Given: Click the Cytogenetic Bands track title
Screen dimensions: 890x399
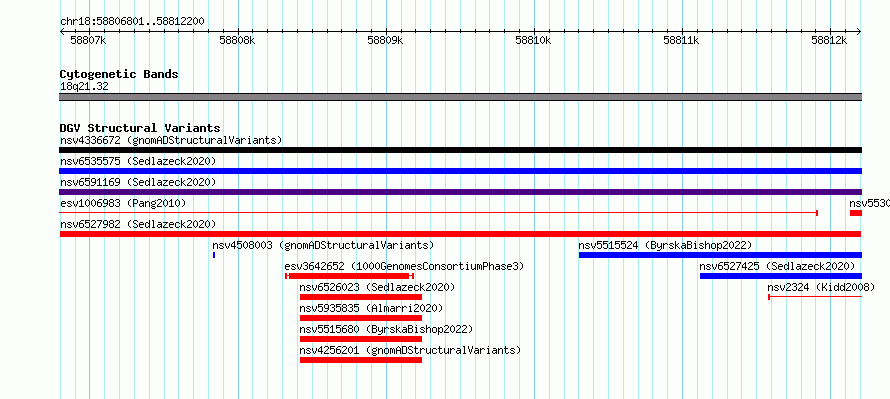Looking at the screenshot, I should (119, 74).
